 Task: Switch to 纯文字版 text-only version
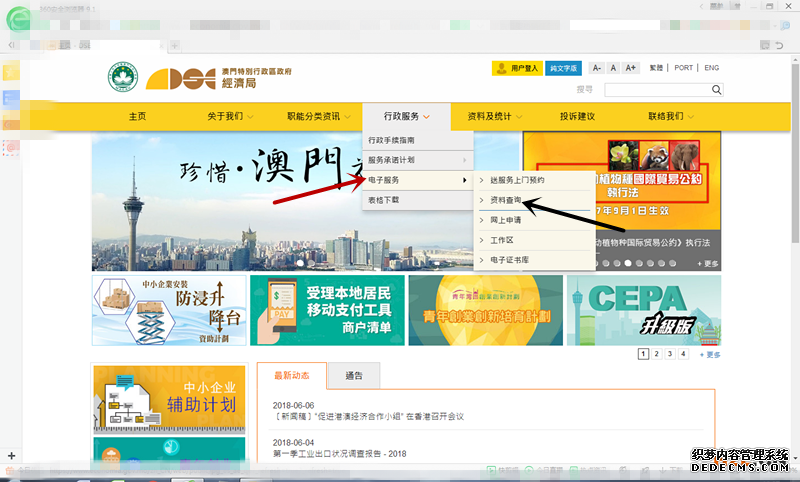point(563,68)
